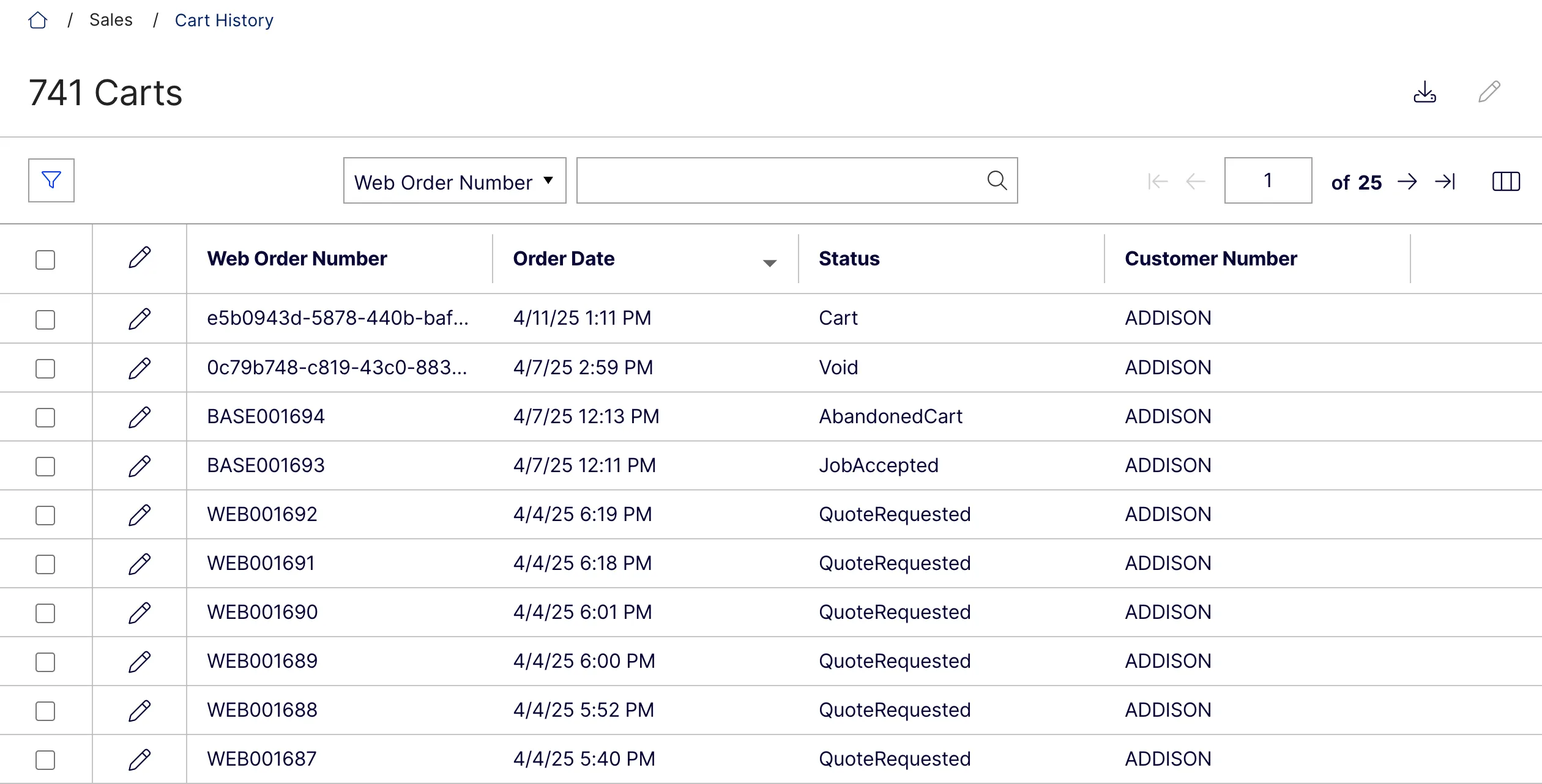Edit BASE001694 with its pencil icon
This screenshot has width=1542, height=784.
pos(140,417)
